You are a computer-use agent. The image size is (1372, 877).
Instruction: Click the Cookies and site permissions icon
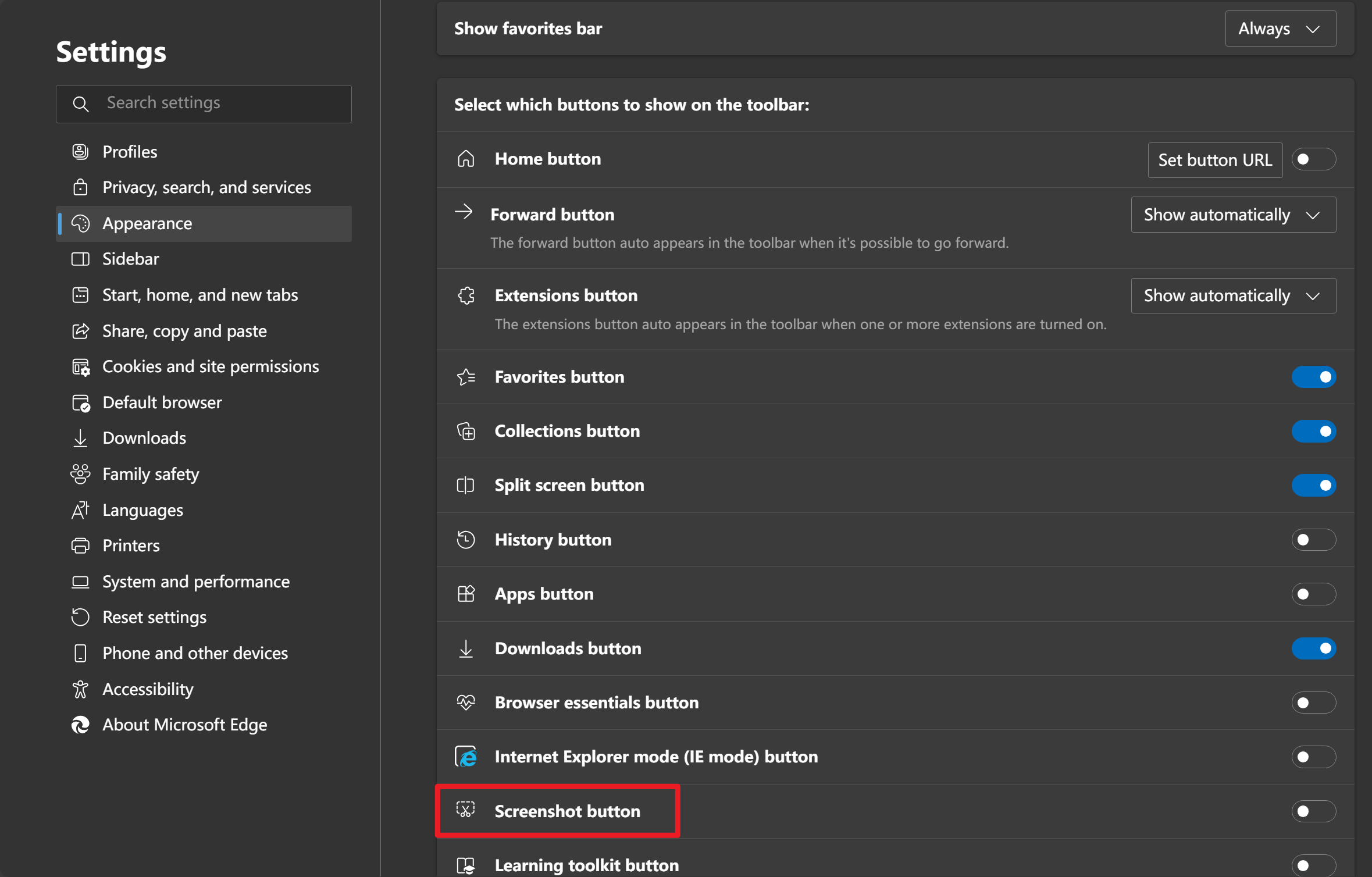80,367
